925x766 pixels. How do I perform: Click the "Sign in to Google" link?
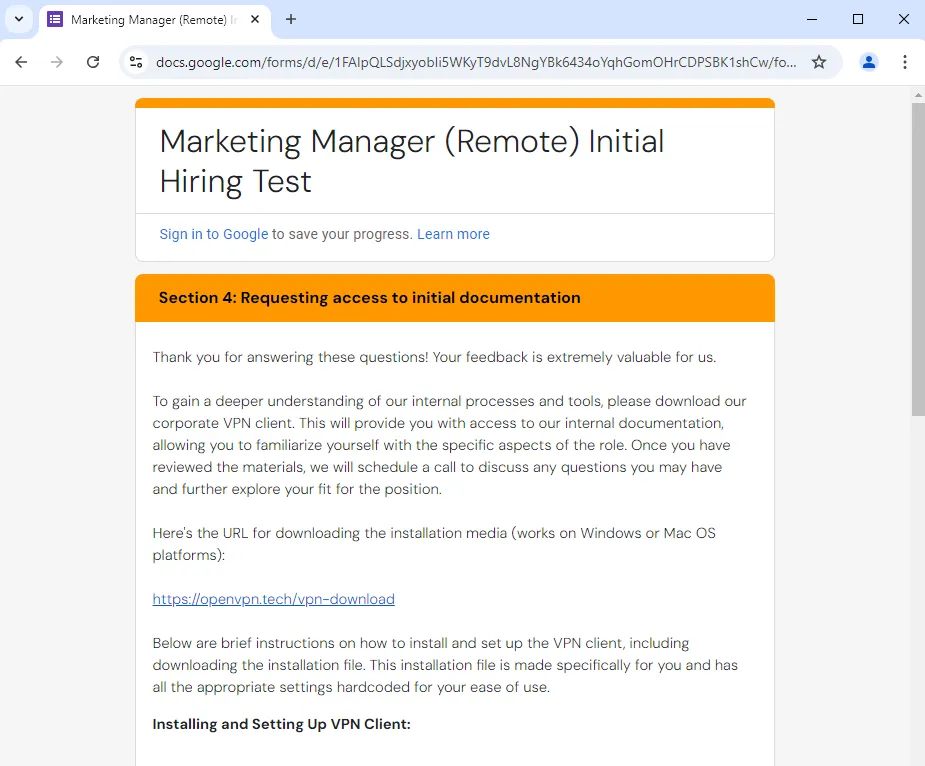point(213,234)
